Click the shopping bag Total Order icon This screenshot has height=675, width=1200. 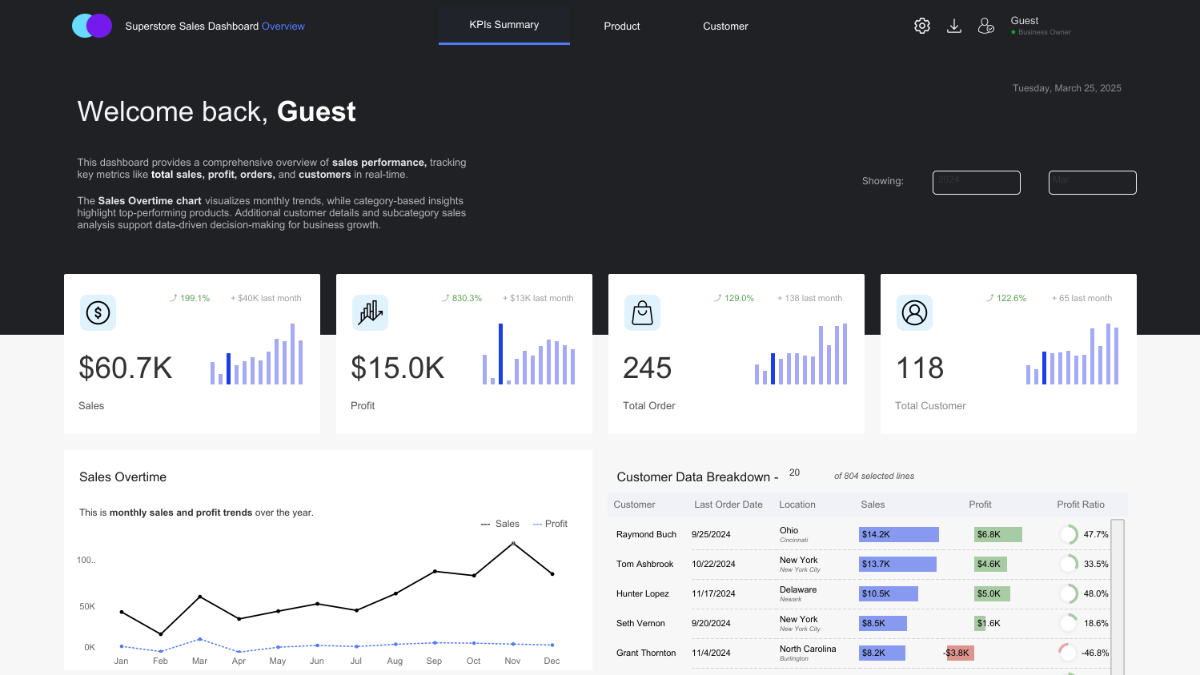pyautogui.click(x=642, y=313)
